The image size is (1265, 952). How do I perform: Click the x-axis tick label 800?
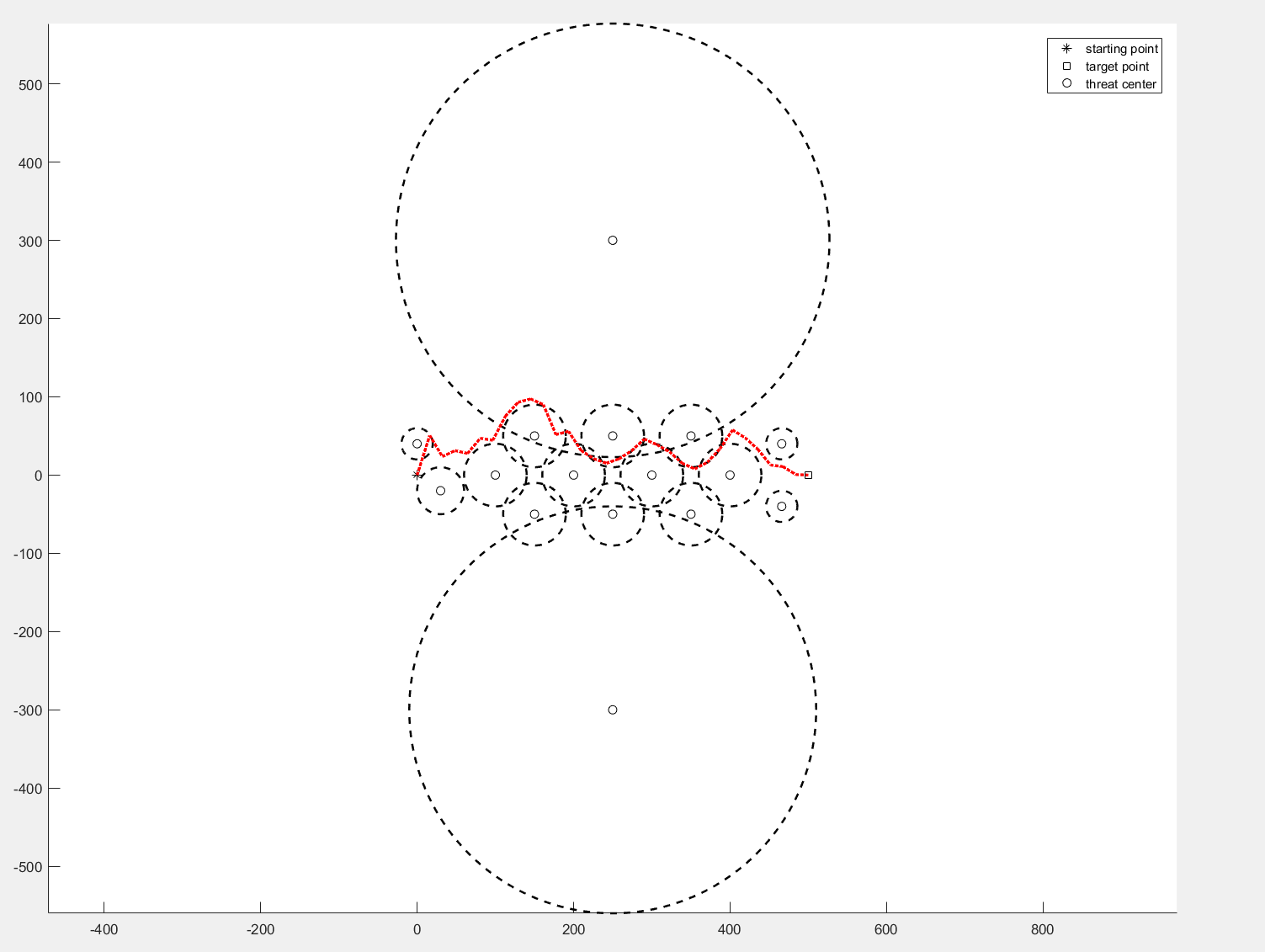coord(1043,929)
